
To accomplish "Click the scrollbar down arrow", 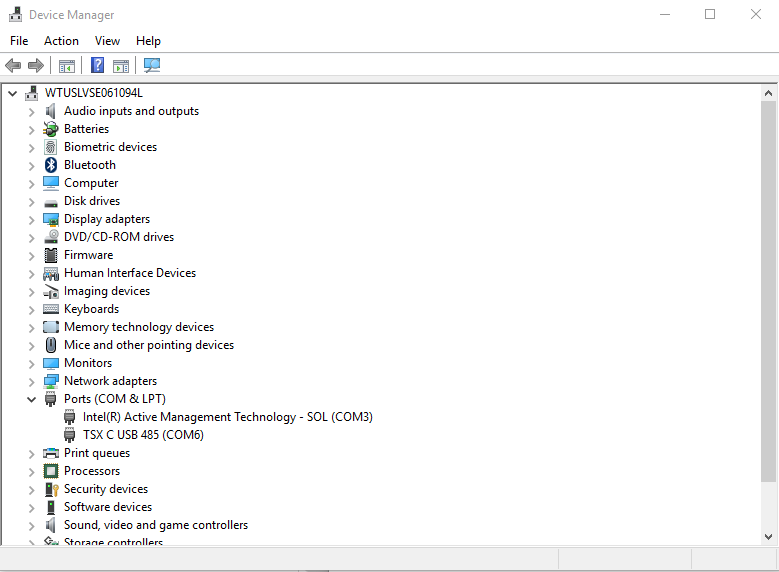I will (768, 537).
